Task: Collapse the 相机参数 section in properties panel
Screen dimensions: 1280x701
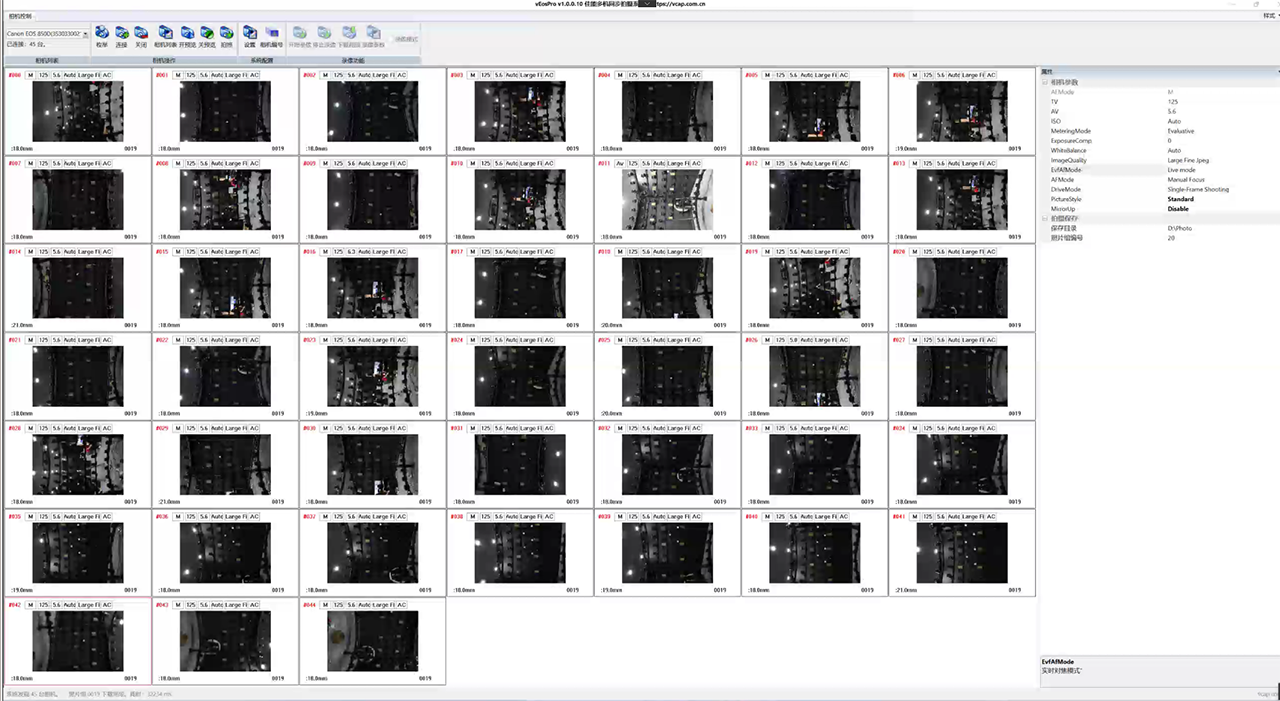Action: click(x=1045, y=82)
